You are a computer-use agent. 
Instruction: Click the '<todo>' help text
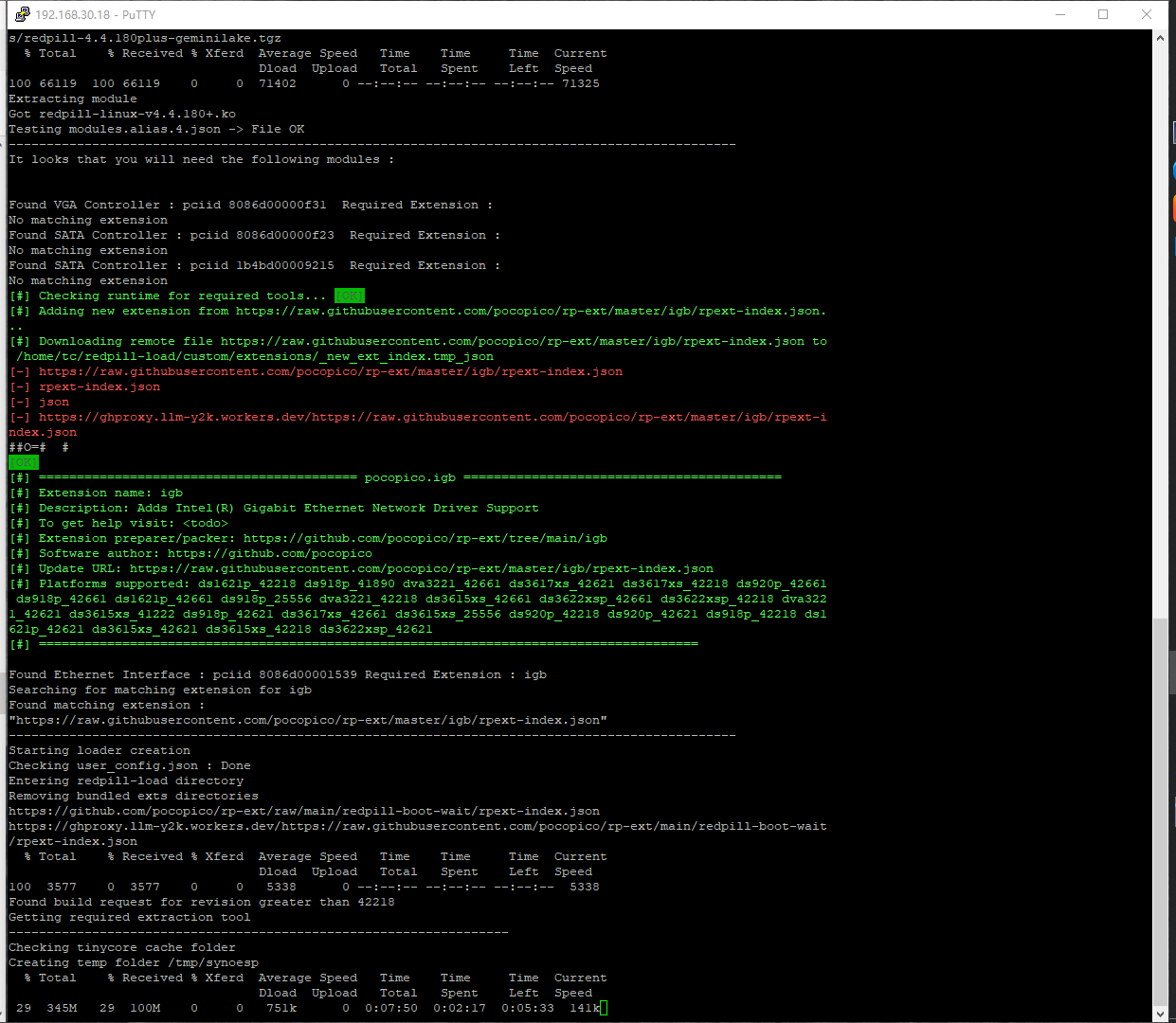(x=205, y=523)
